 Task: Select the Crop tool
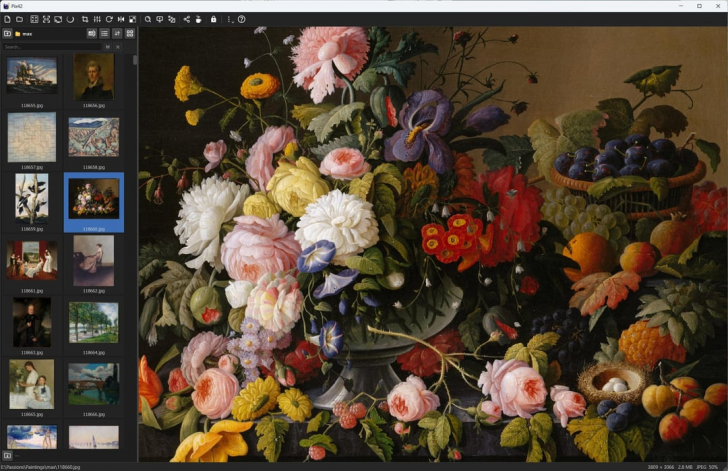point(85,20)
